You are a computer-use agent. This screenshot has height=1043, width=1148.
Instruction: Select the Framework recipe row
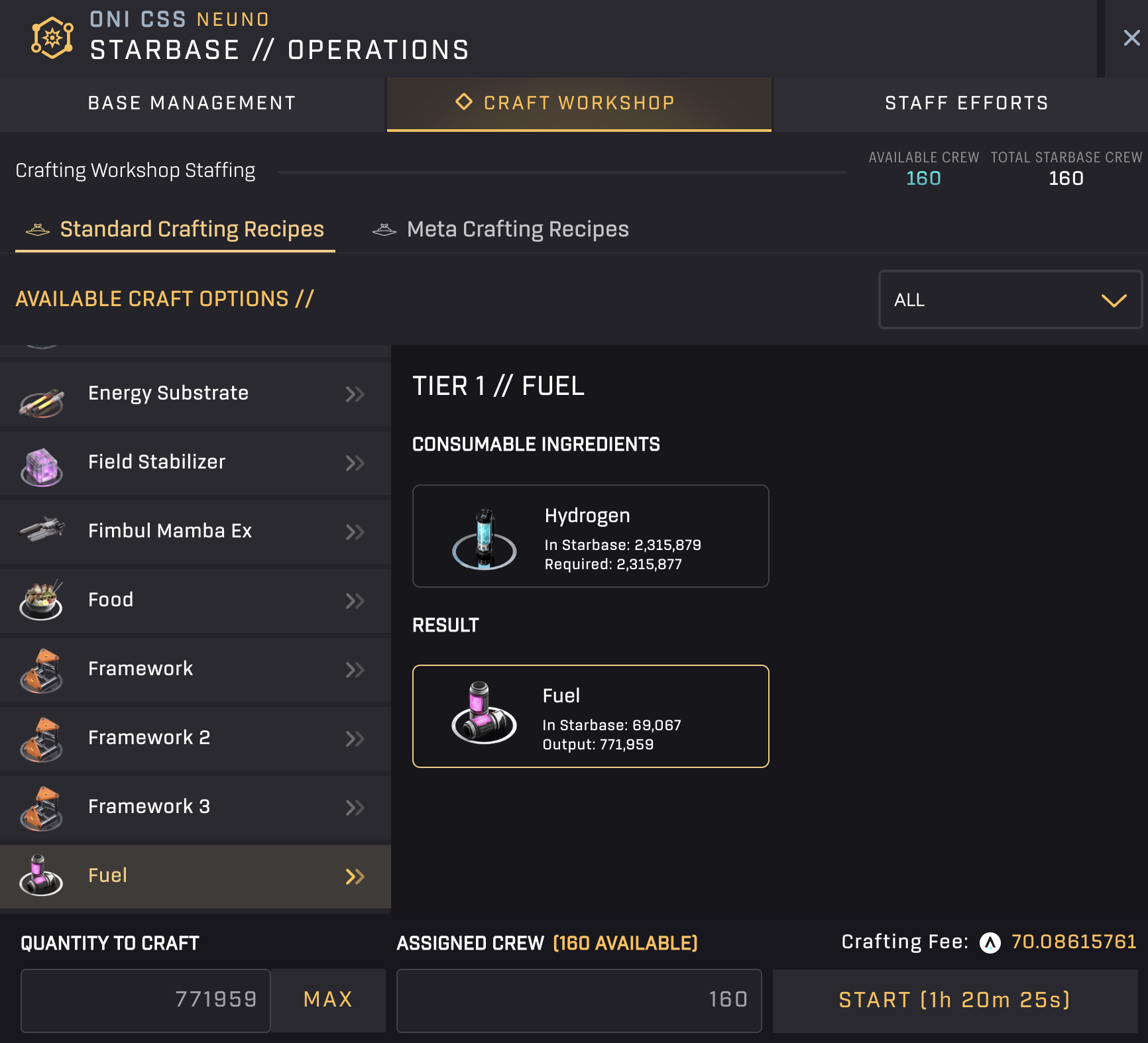point(195,669)
